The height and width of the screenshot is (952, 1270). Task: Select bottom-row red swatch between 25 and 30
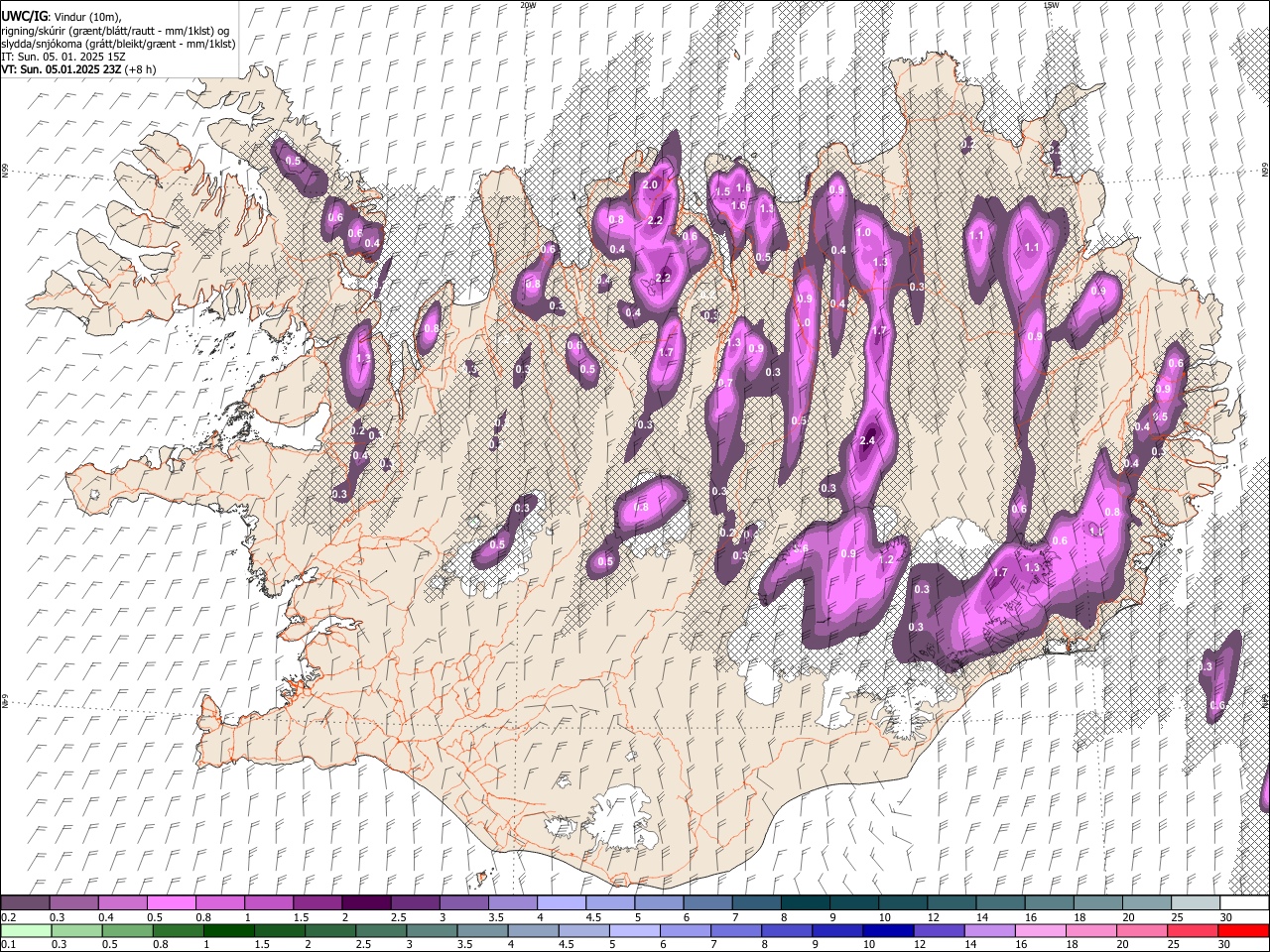click(x=1192, y=930)
